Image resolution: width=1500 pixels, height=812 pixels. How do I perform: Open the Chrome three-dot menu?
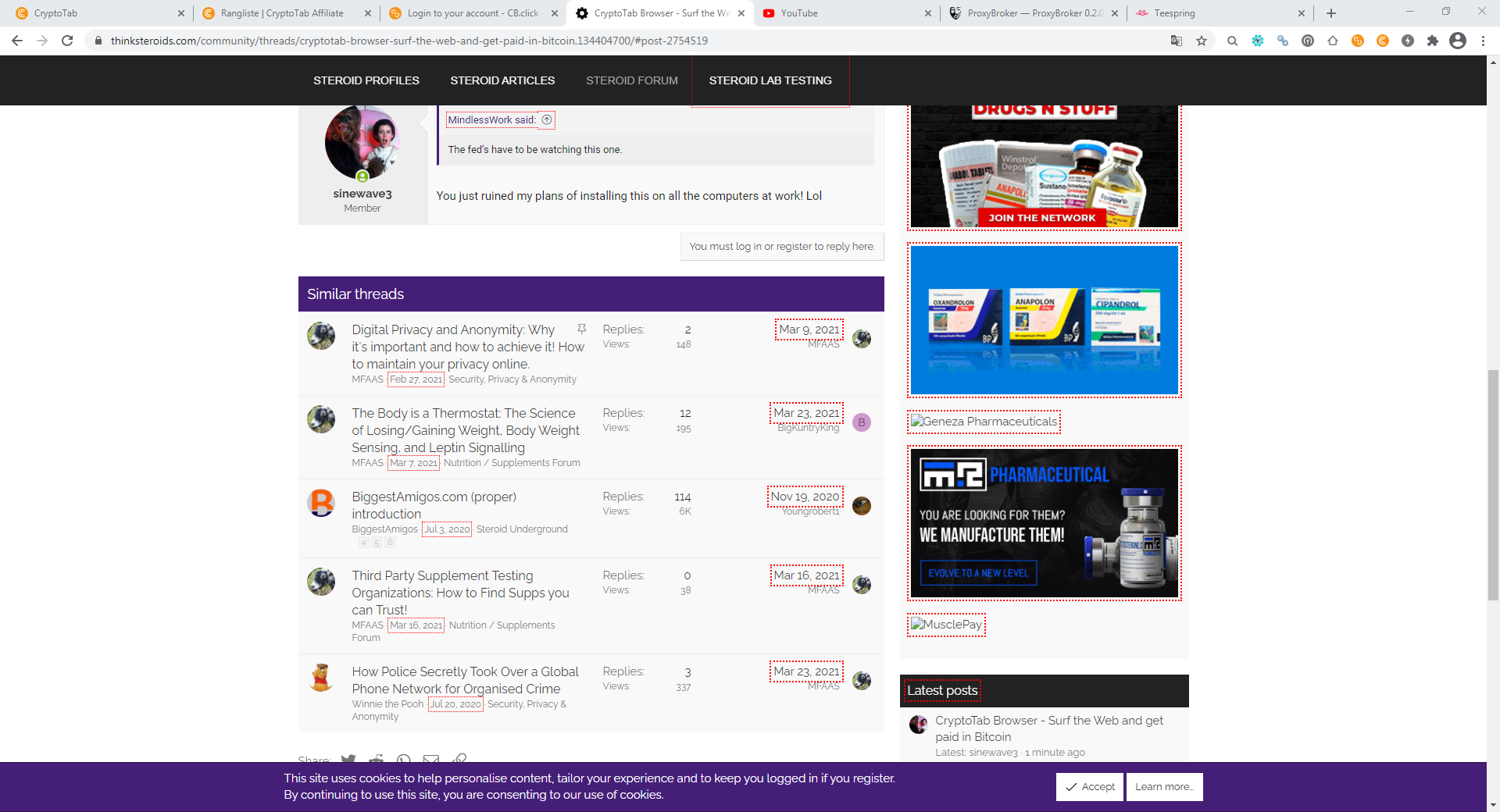tap(1484, 41)
